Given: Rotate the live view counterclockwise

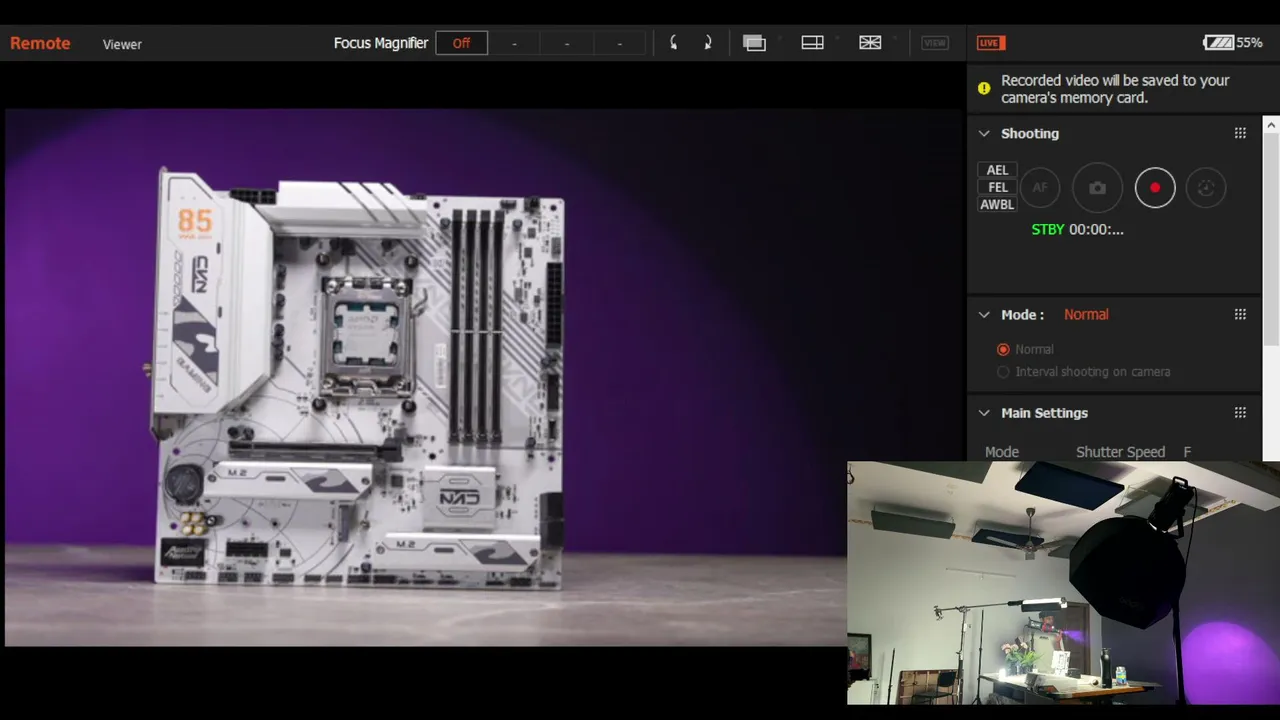Looking at the screenshot, I should coord(673,43).
